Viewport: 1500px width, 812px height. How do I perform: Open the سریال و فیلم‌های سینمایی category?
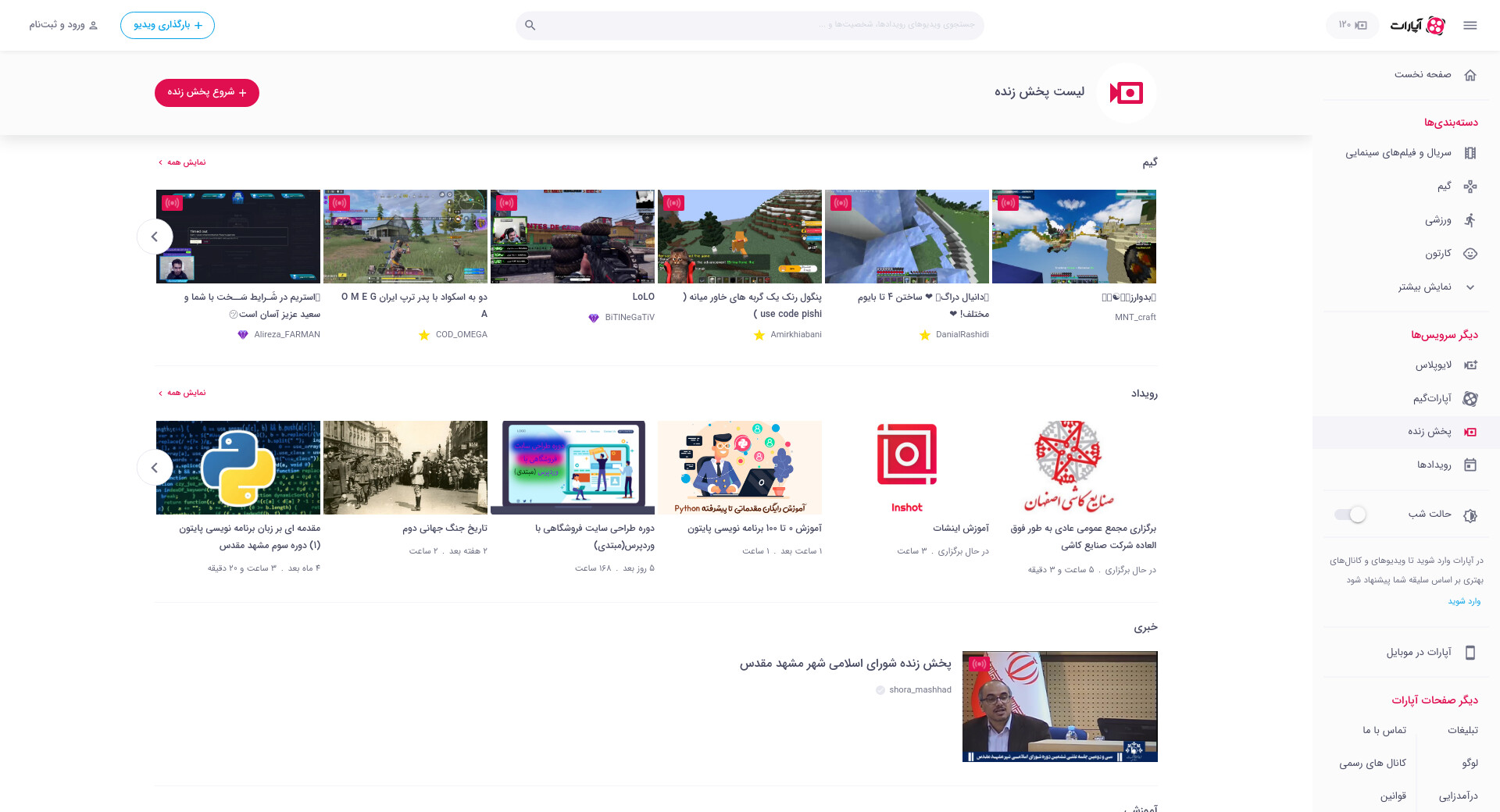click(x=1406, y=153)
